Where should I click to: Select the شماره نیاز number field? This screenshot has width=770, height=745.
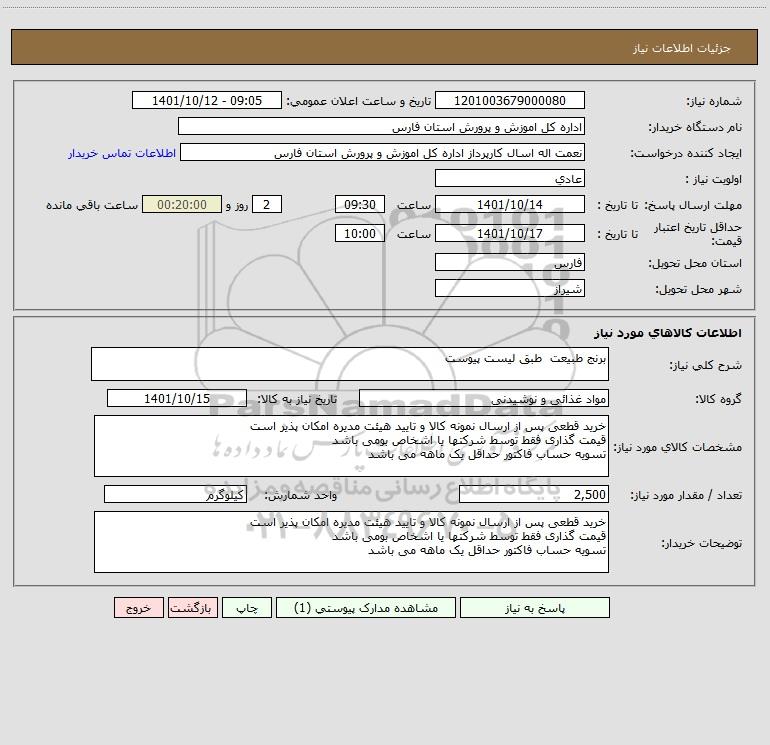(x=510, y=100)
